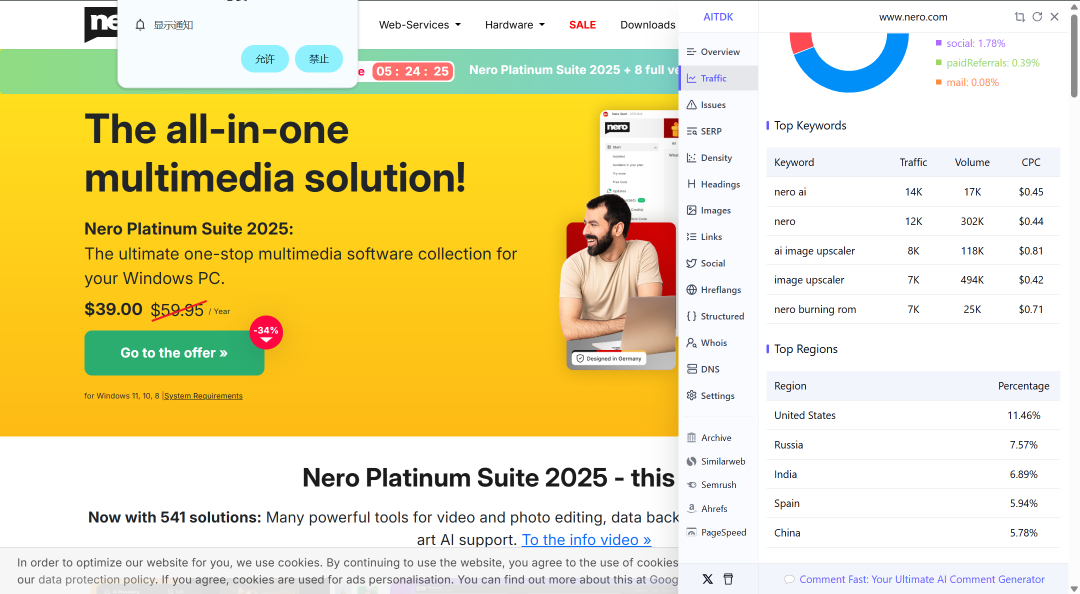Open the SALE menu item

coord(582,25)
